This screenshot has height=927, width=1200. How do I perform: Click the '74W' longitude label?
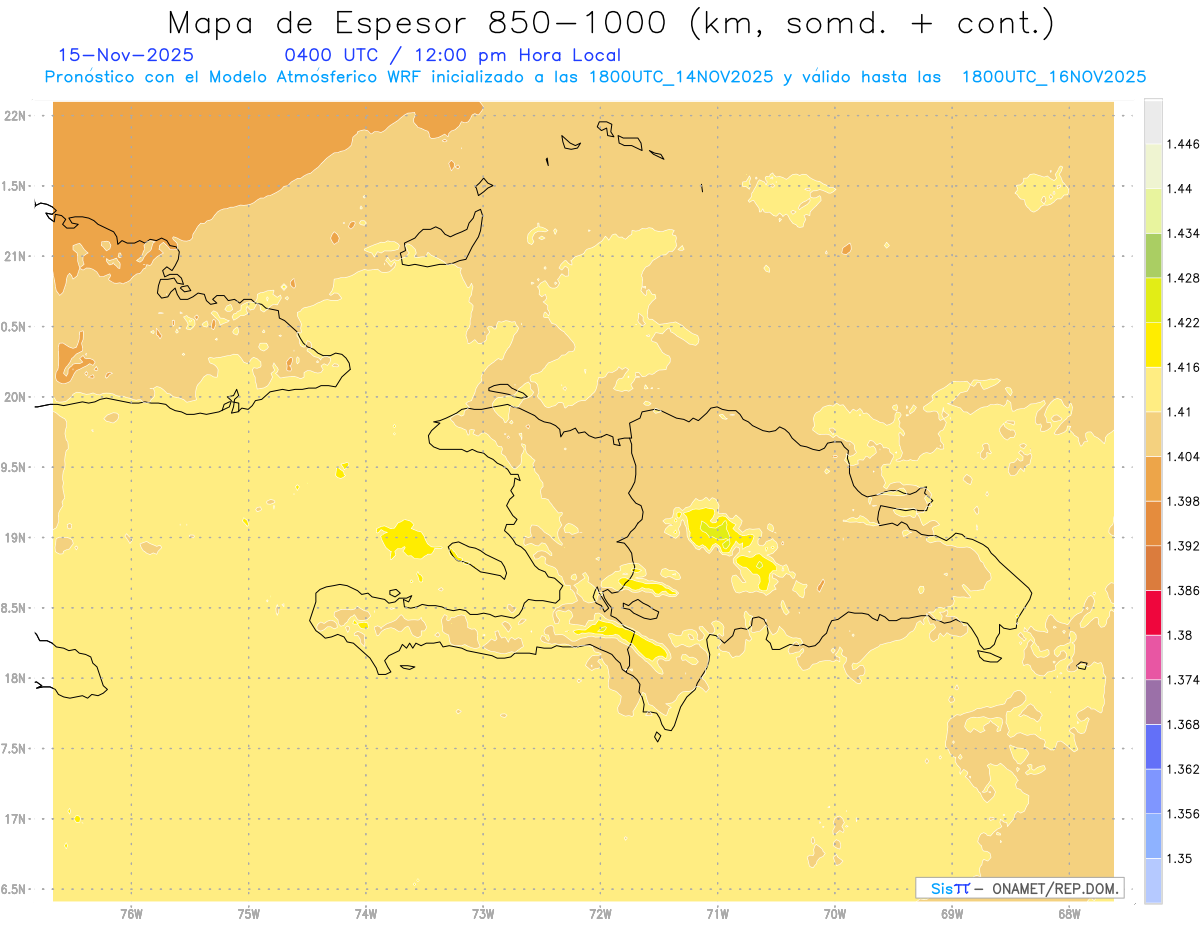366,913
